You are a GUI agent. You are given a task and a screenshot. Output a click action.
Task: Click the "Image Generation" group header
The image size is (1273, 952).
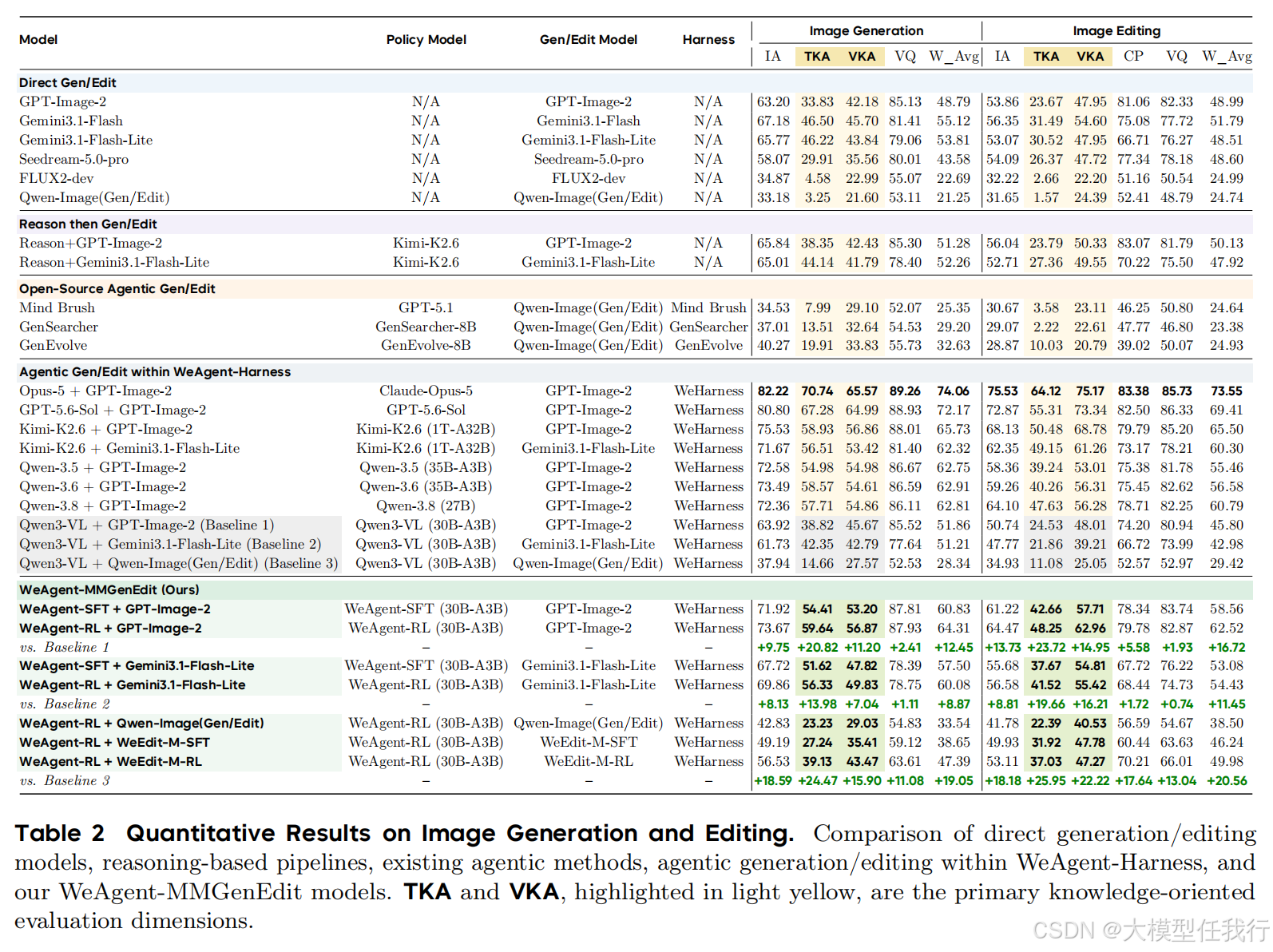(867, 31)
